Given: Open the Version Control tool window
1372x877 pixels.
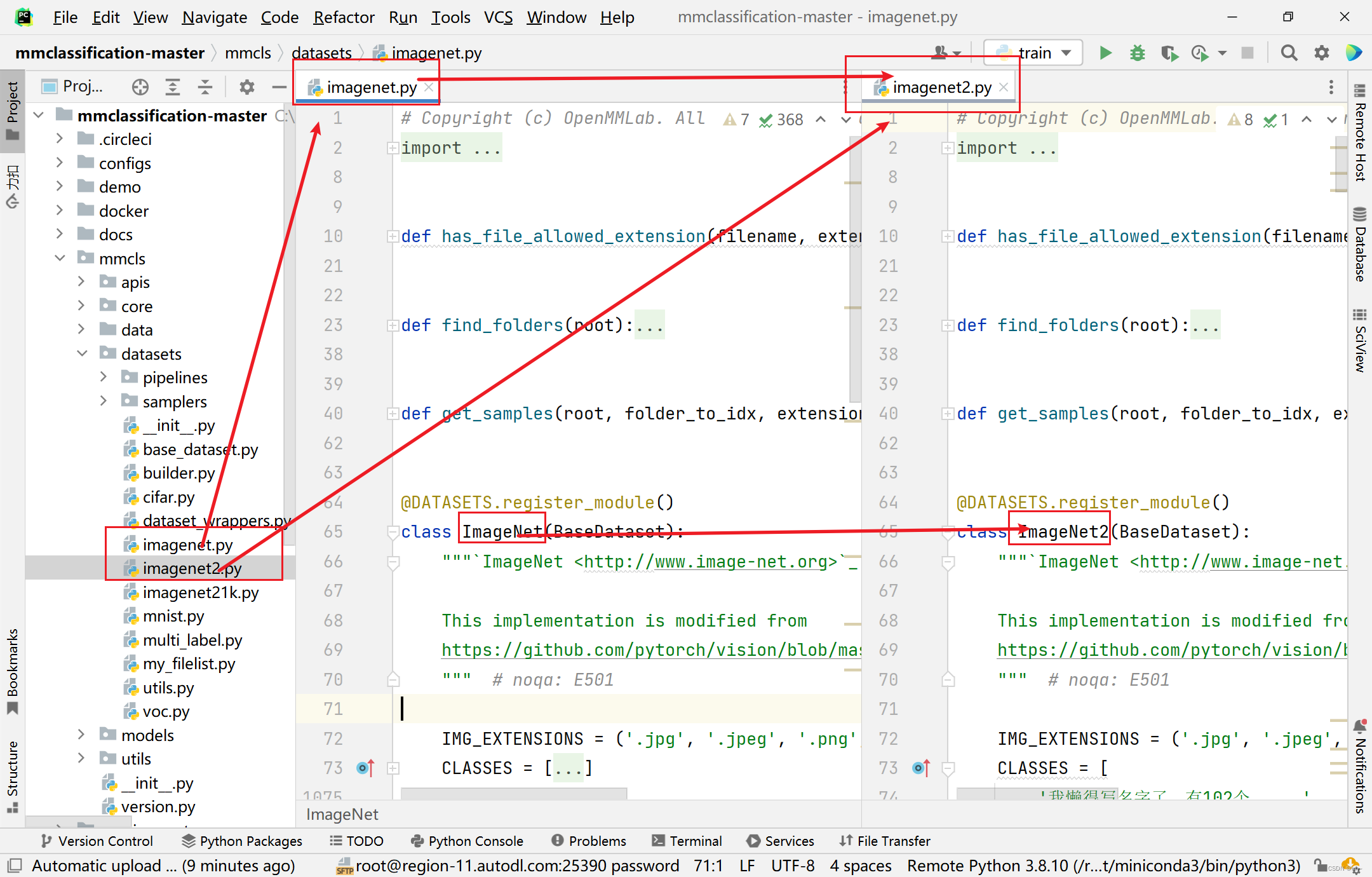Looking at the screenshot, I should click(x=97, y=841).
